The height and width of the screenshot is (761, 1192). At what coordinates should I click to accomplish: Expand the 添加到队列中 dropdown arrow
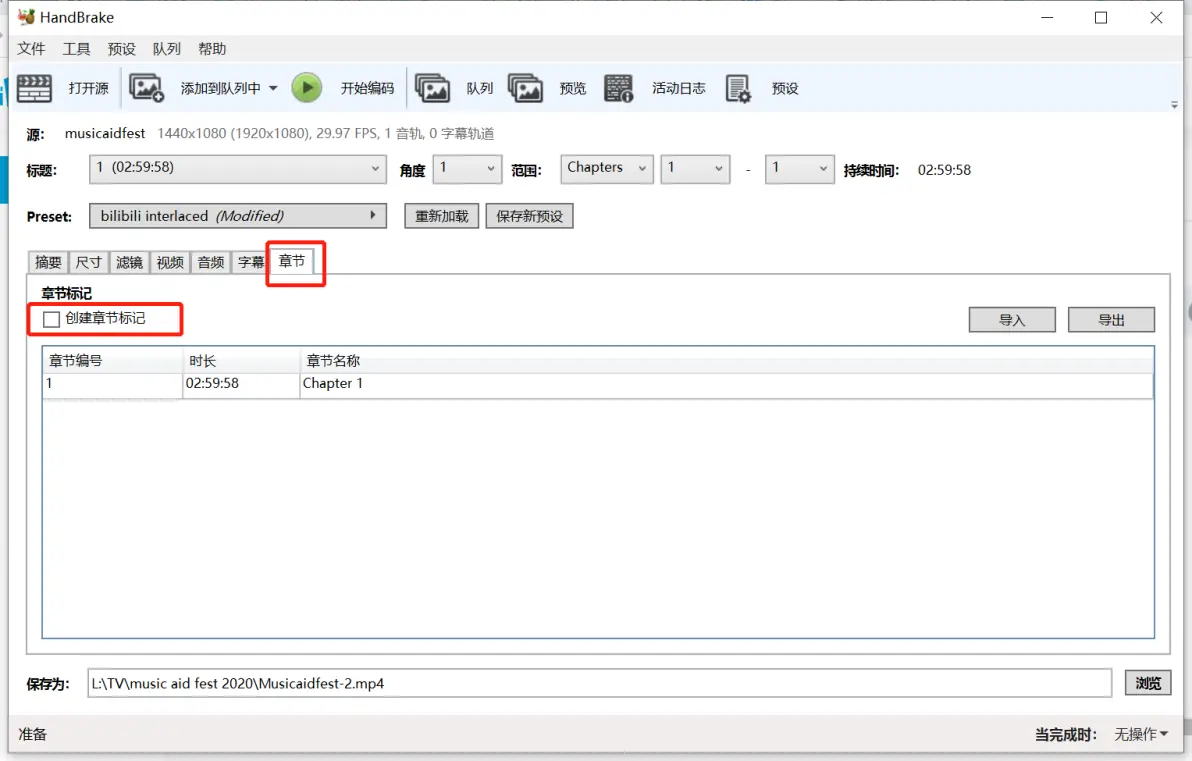273,88
